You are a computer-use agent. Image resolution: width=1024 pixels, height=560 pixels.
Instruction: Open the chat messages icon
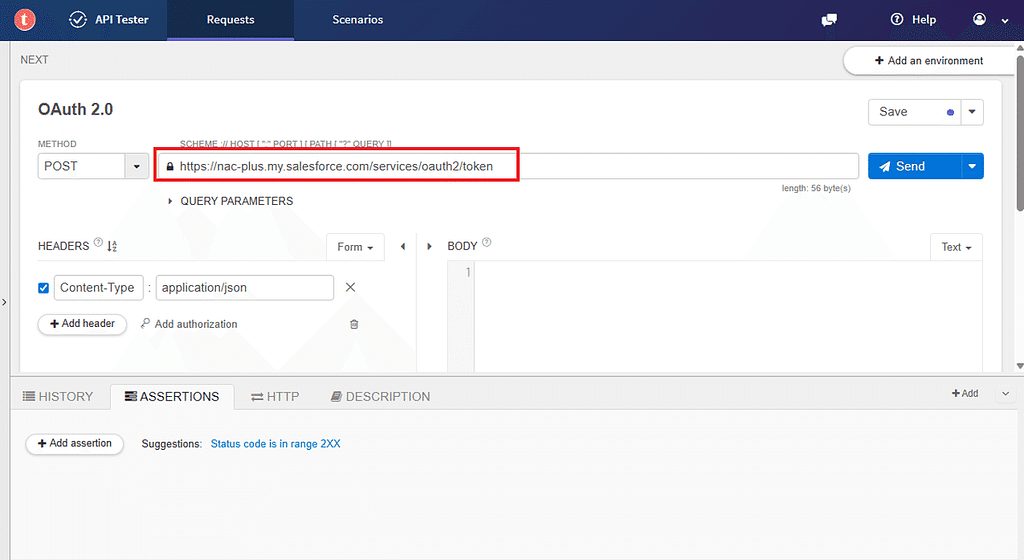click(829, 20)
